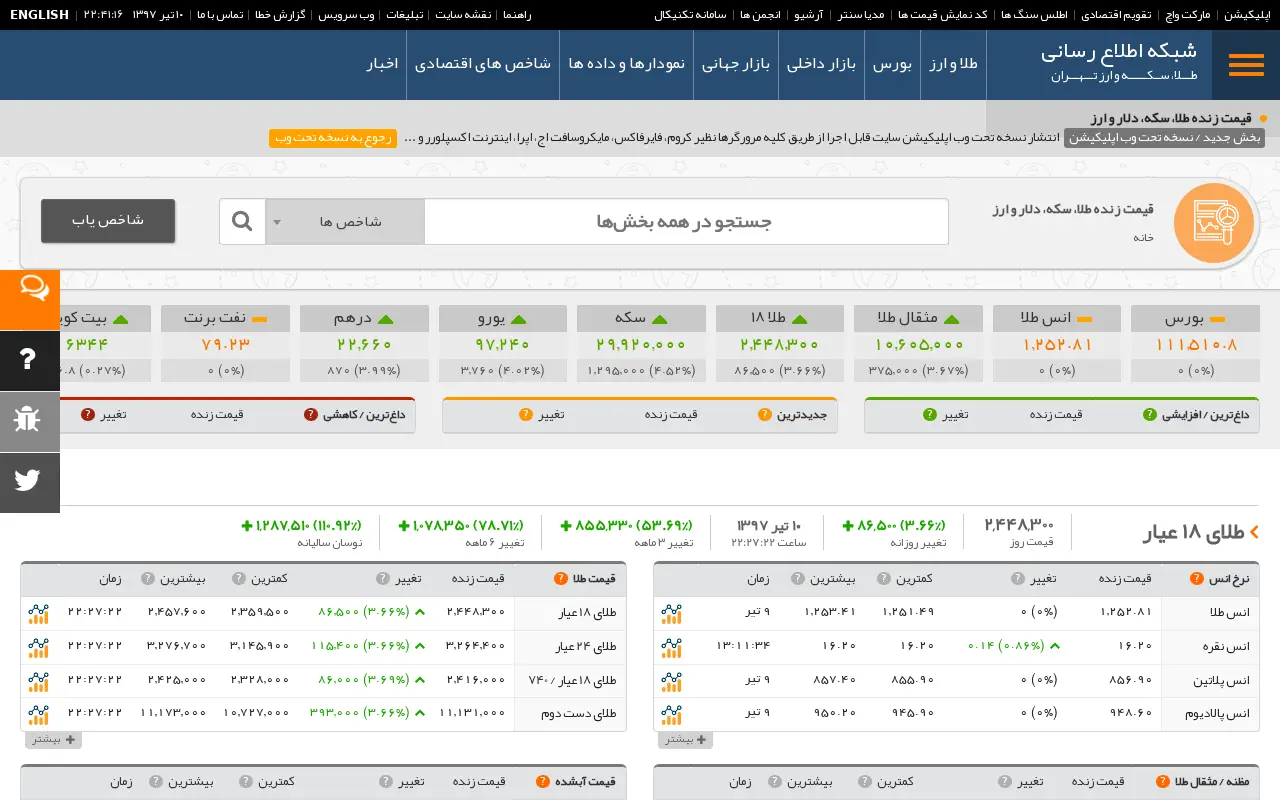Open the اخبار navigation menu
Image resolution: width=1280 pixels, height=800 pixels.
(382, 65)
